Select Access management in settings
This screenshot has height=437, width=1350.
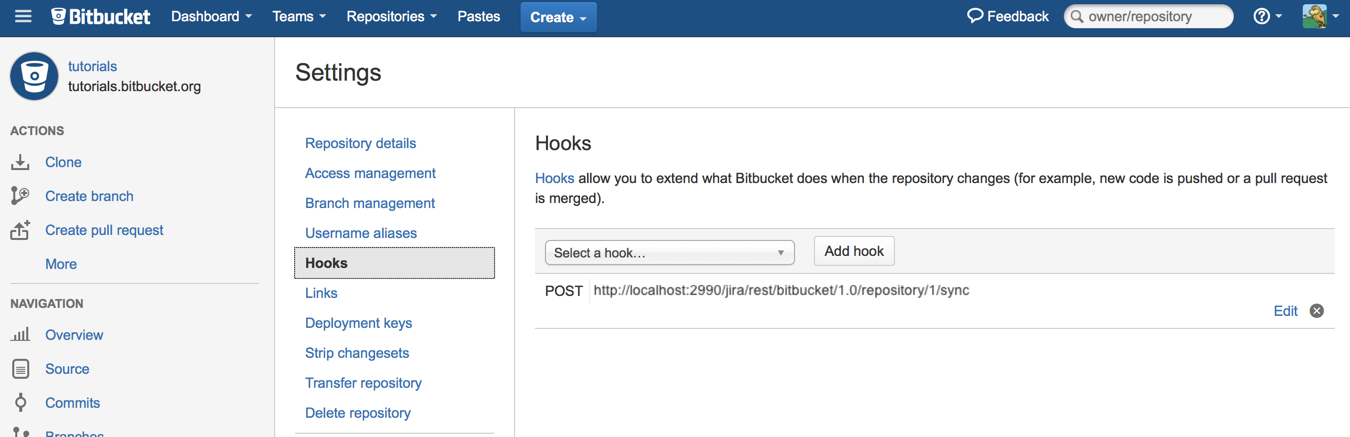tap(370, 173)
